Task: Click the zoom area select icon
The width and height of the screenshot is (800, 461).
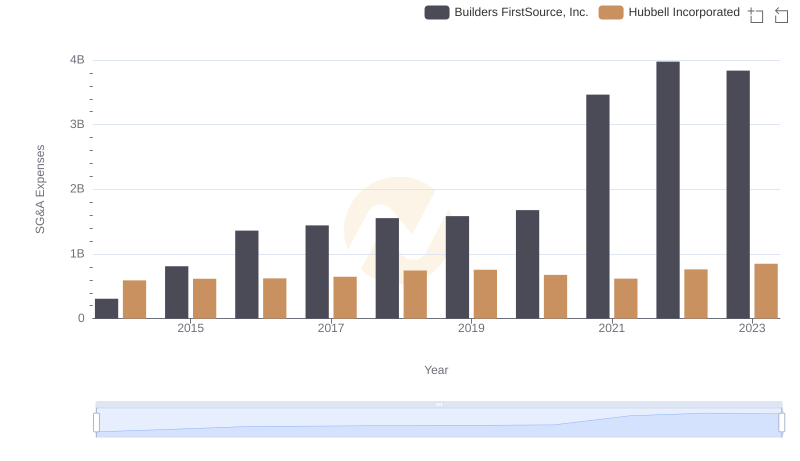Action: [x=756, y=15]
